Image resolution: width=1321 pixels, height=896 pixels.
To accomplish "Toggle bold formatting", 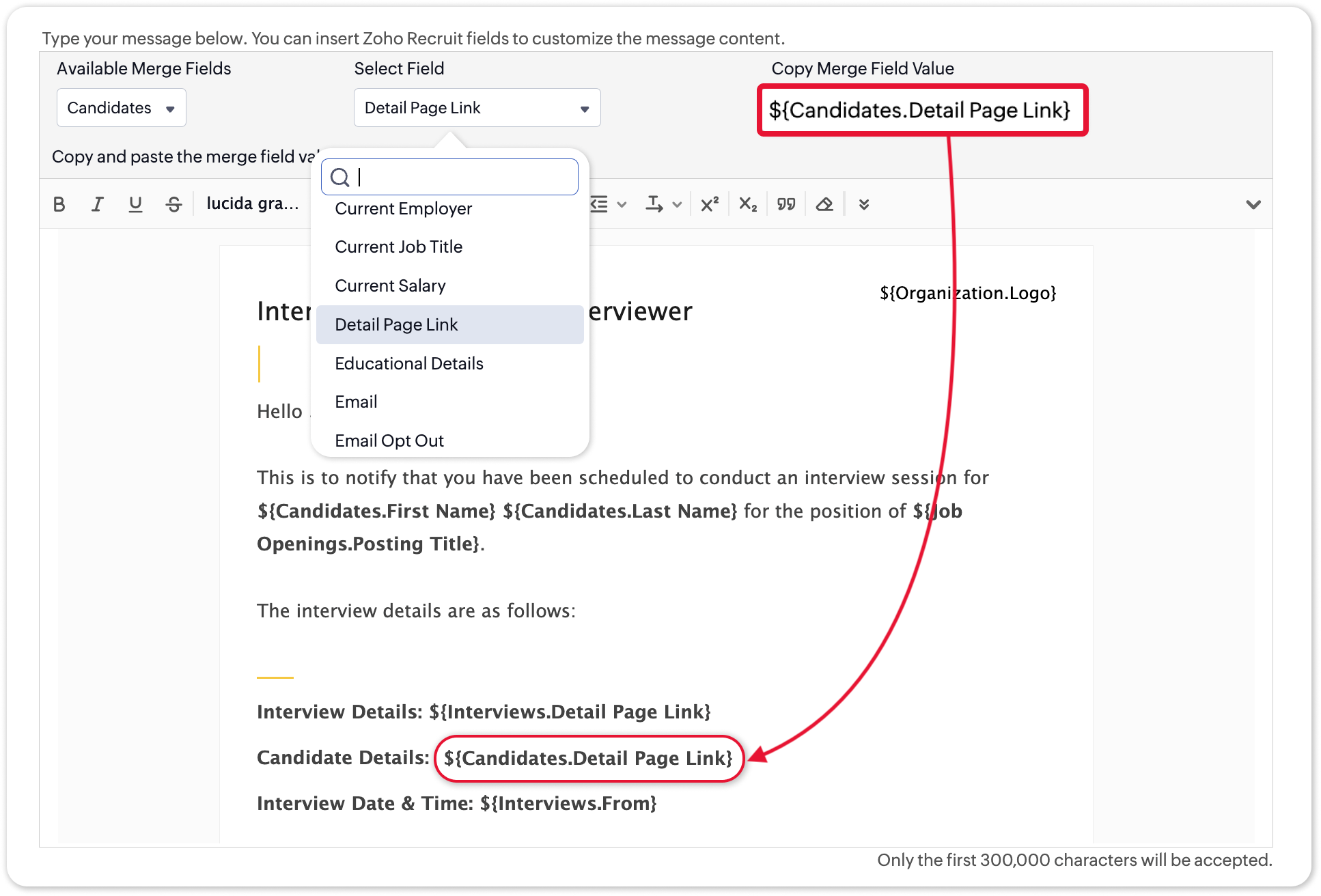I will click(x=59, y=204).
